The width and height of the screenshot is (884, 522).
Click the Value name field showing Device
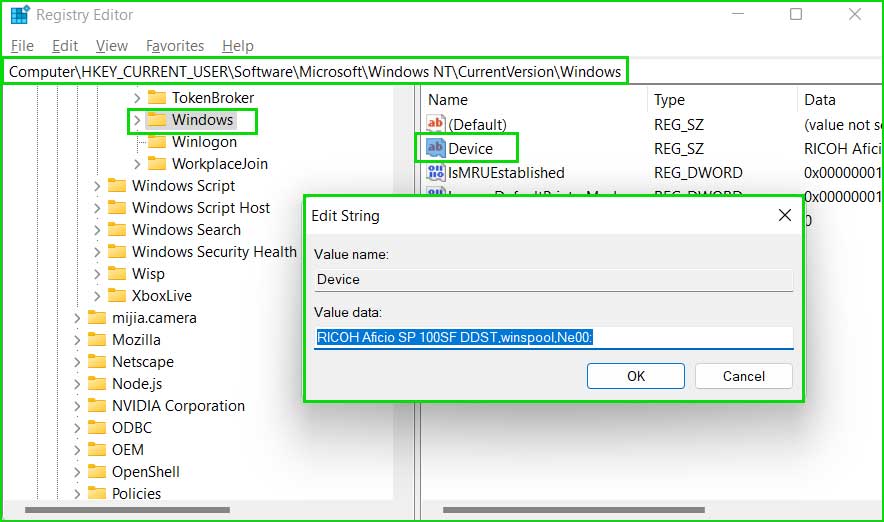(554, 280)
